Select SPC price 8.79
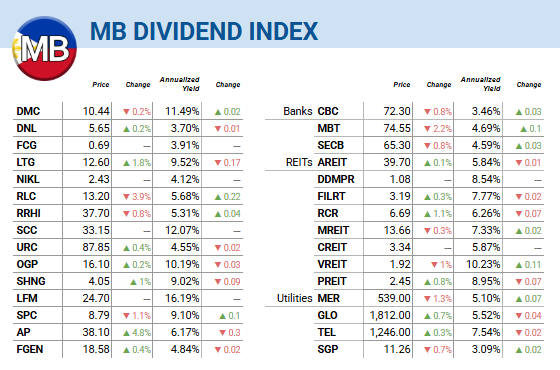The image size is (560, 370). pos(99,316)
